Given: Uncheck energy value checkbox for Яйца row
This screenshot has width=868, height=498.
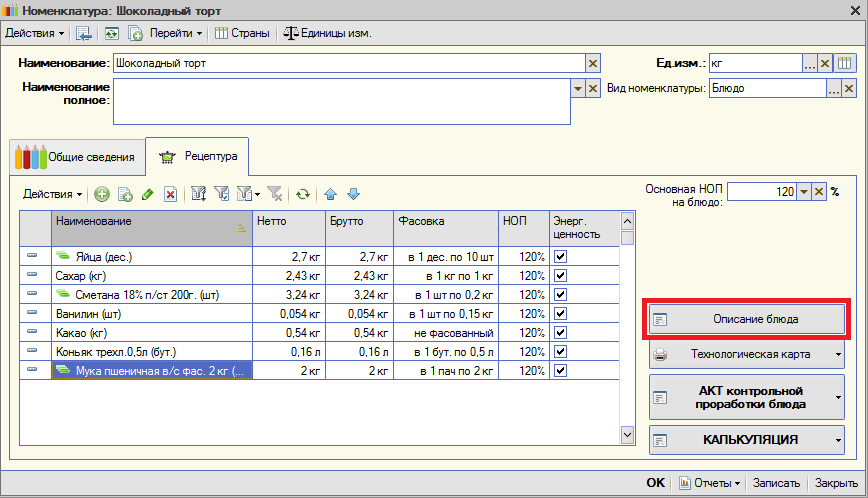Looking at the screenshot, I should (560, 257).
